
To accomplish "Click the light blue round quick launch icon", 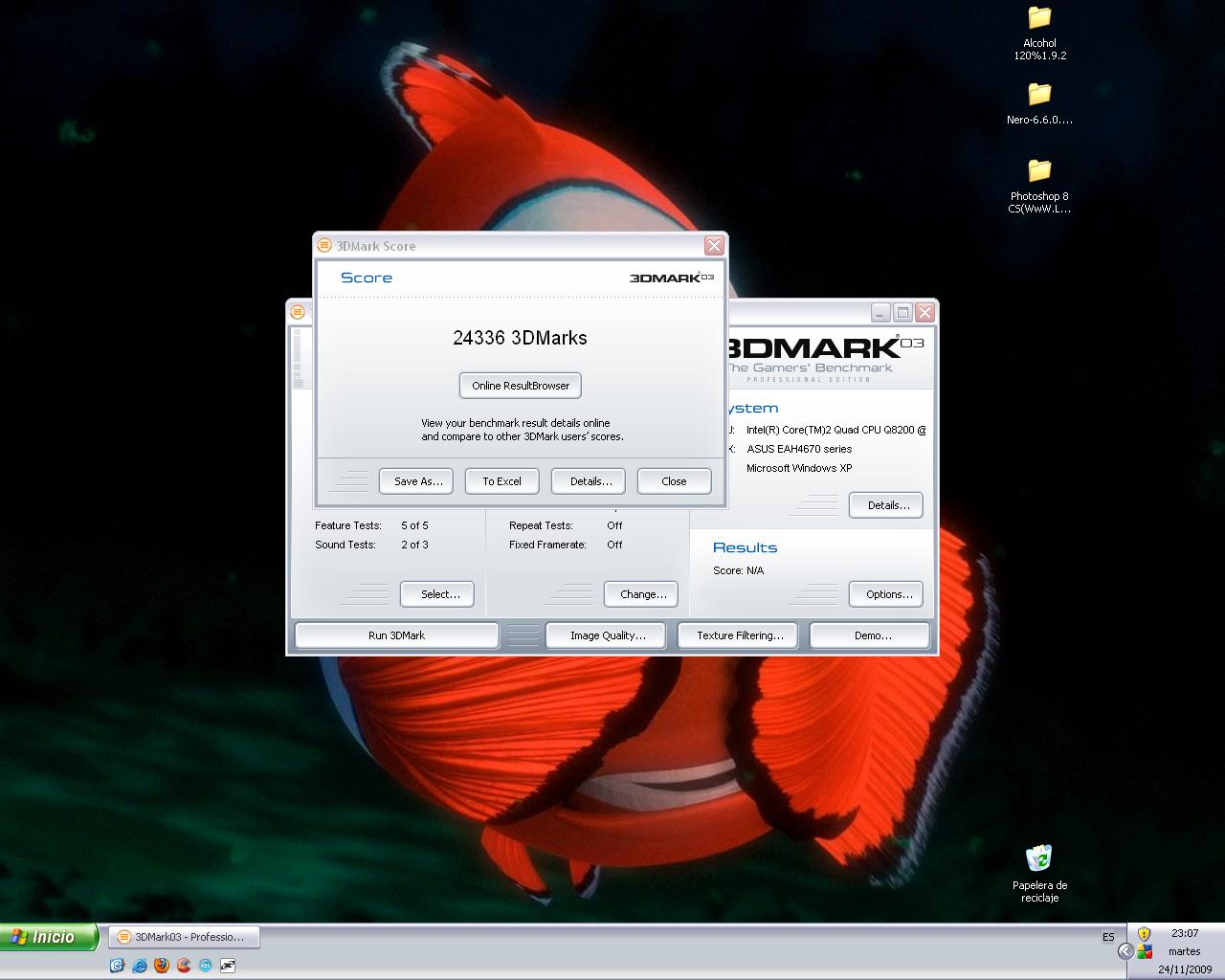I will (x=205, y=966).
